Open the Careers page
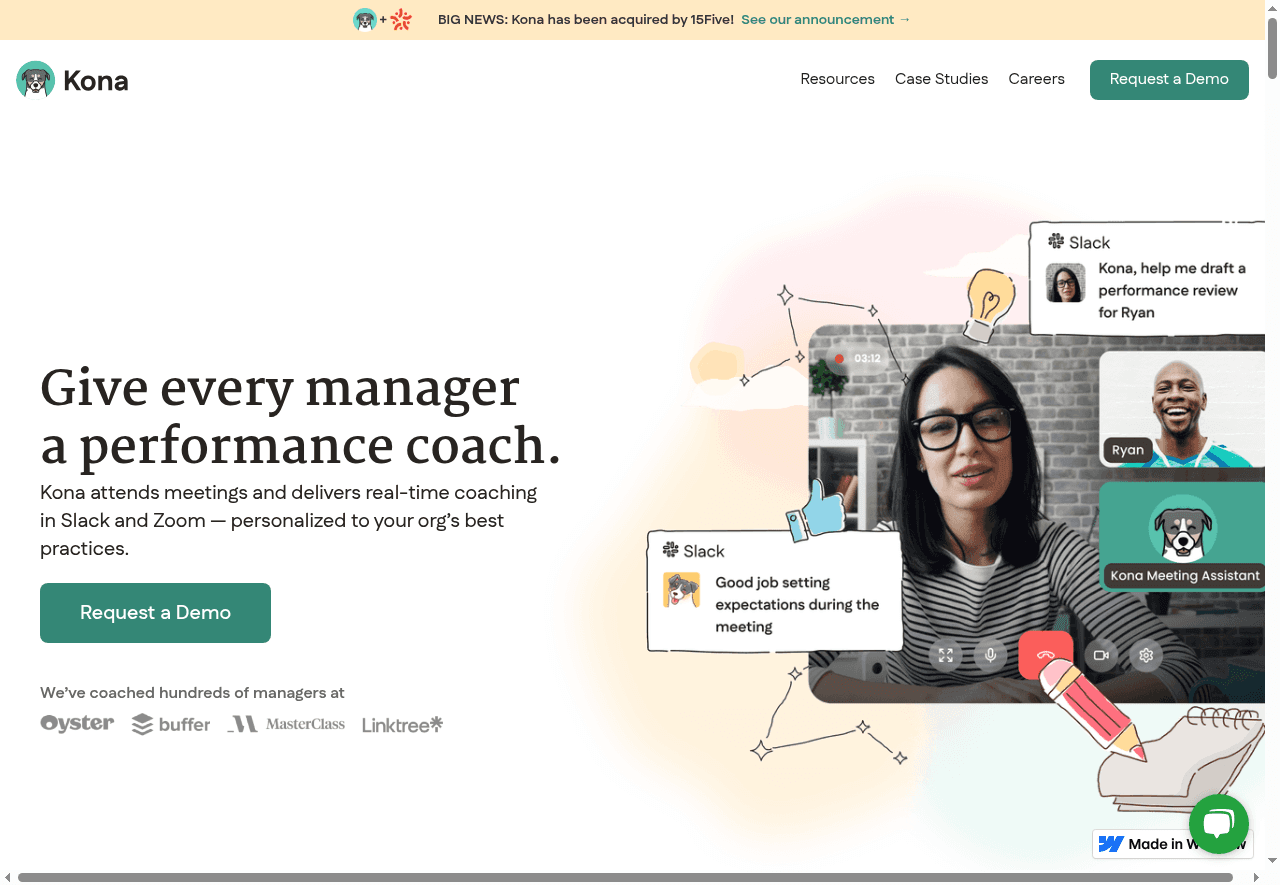The width and height of the screenshot is (1280, 885). click(x=1036, y=79)
